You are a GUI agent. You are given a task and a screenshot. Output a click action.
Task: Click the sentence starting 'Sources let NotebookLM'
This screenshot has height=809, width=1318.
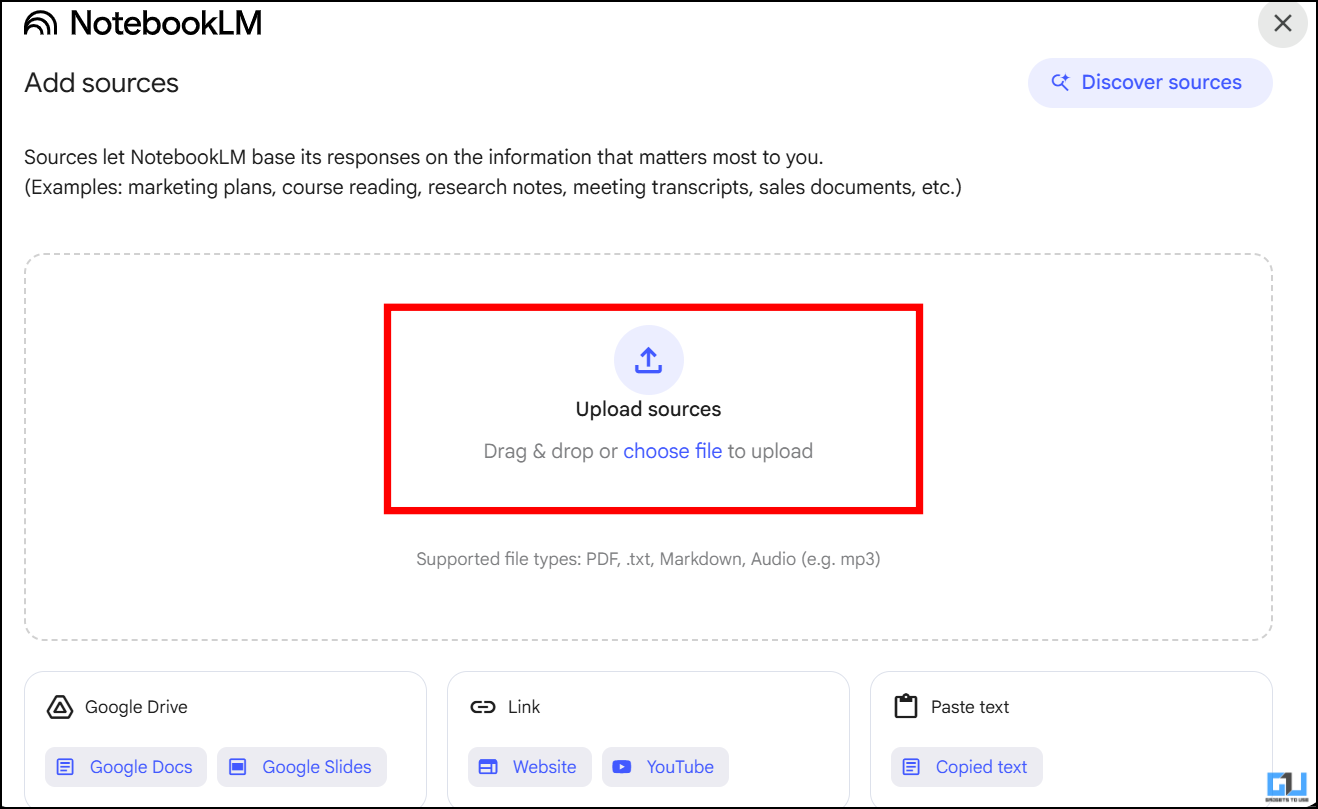click(423, 158)
